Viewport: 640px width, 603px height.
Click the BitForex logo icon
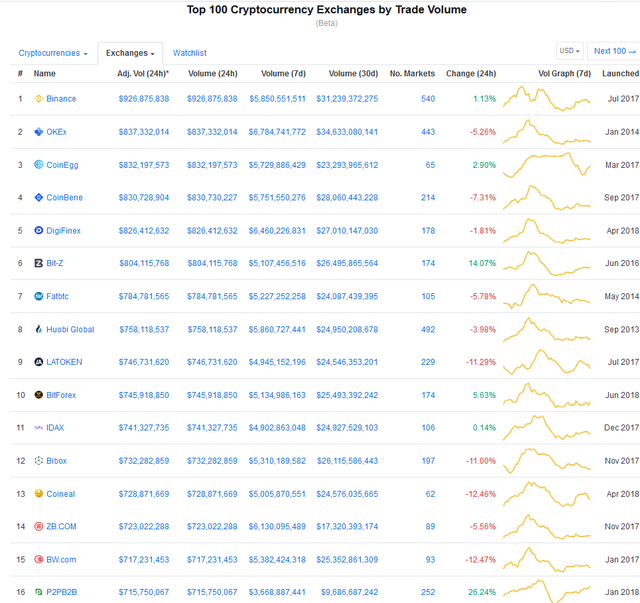coord(38,395)
